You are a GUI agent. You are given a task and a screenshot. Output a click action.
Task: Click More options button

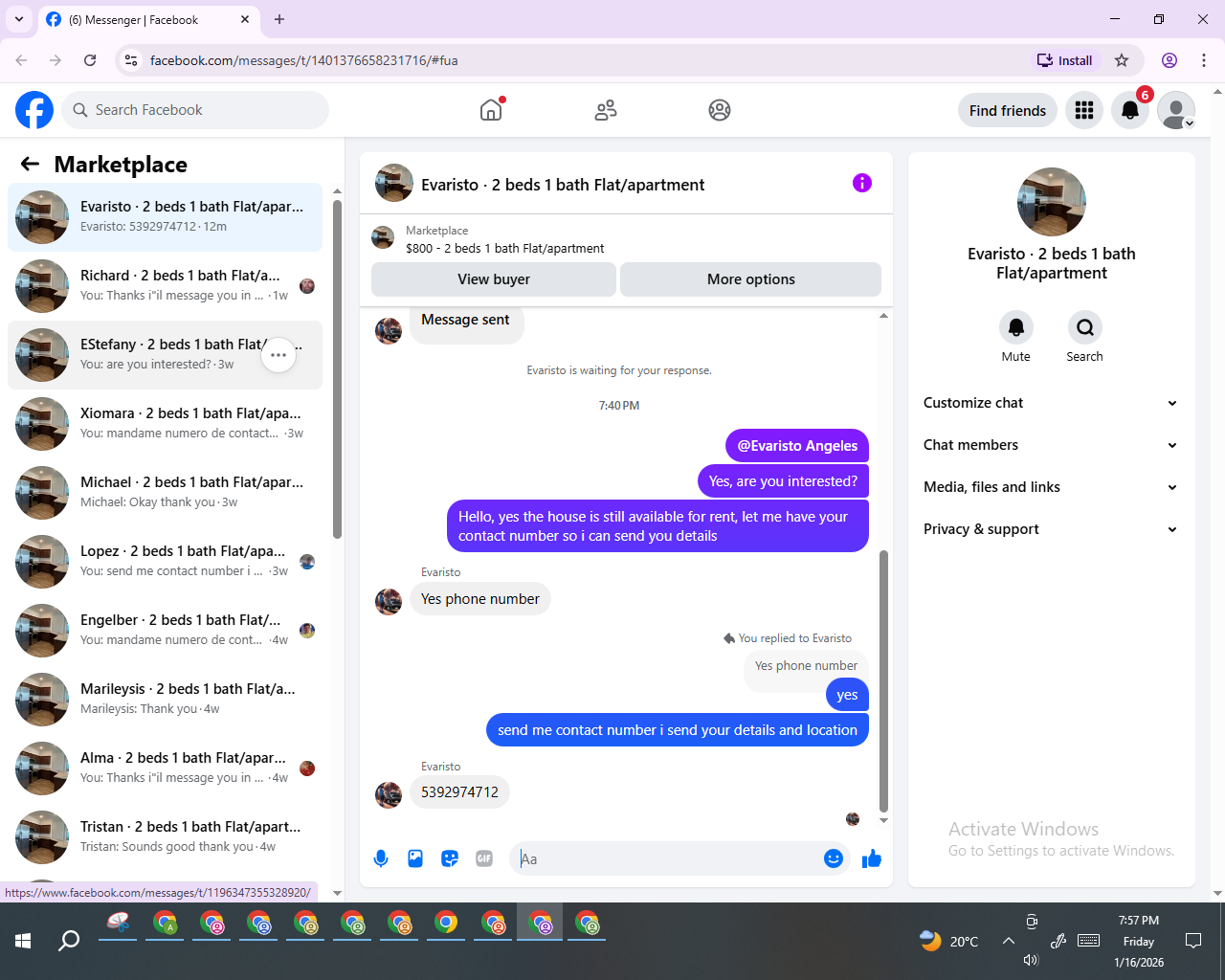[751, 279]
